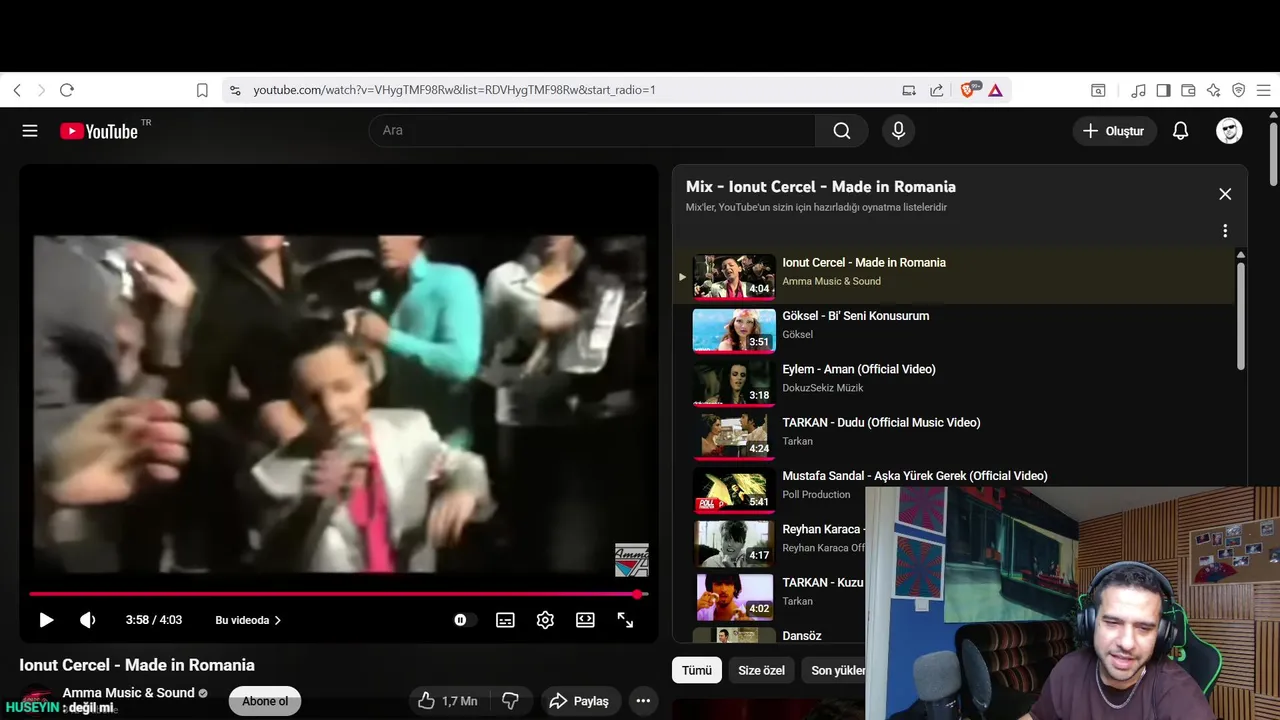
Task: Bookmark this page icon
Action: (202, 90)
